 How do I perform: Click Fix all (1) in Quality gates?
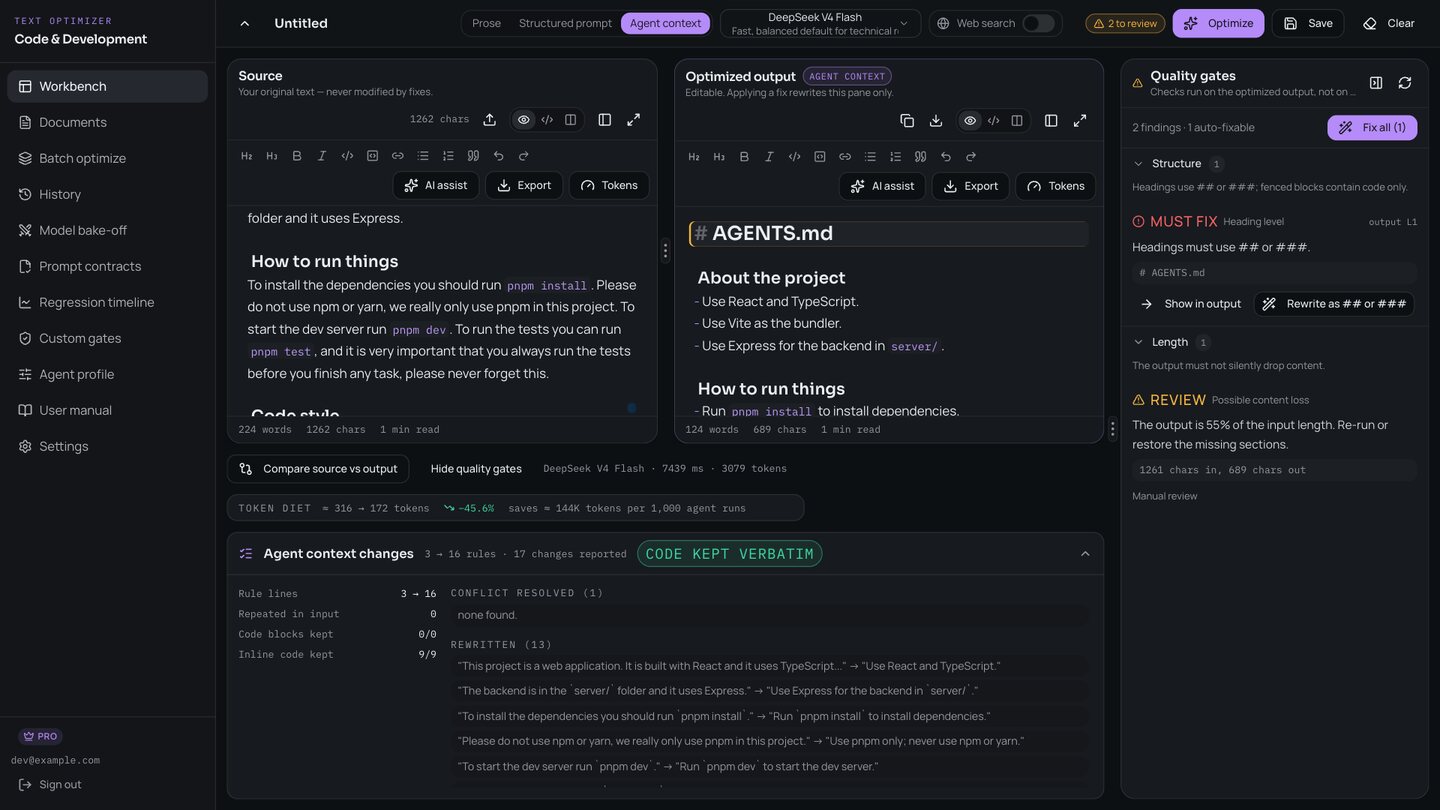tap(1372, 128)
